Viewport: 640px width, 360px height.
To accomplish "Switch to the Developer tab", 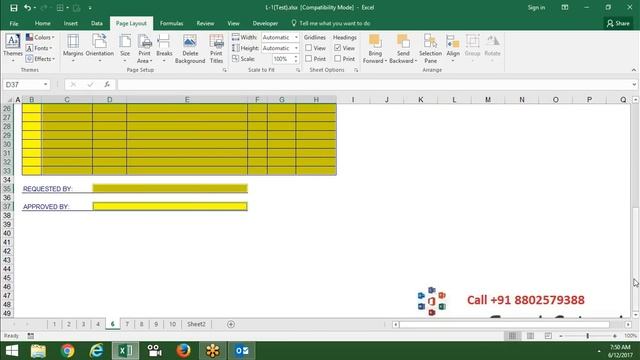I will tap(265, 23).
